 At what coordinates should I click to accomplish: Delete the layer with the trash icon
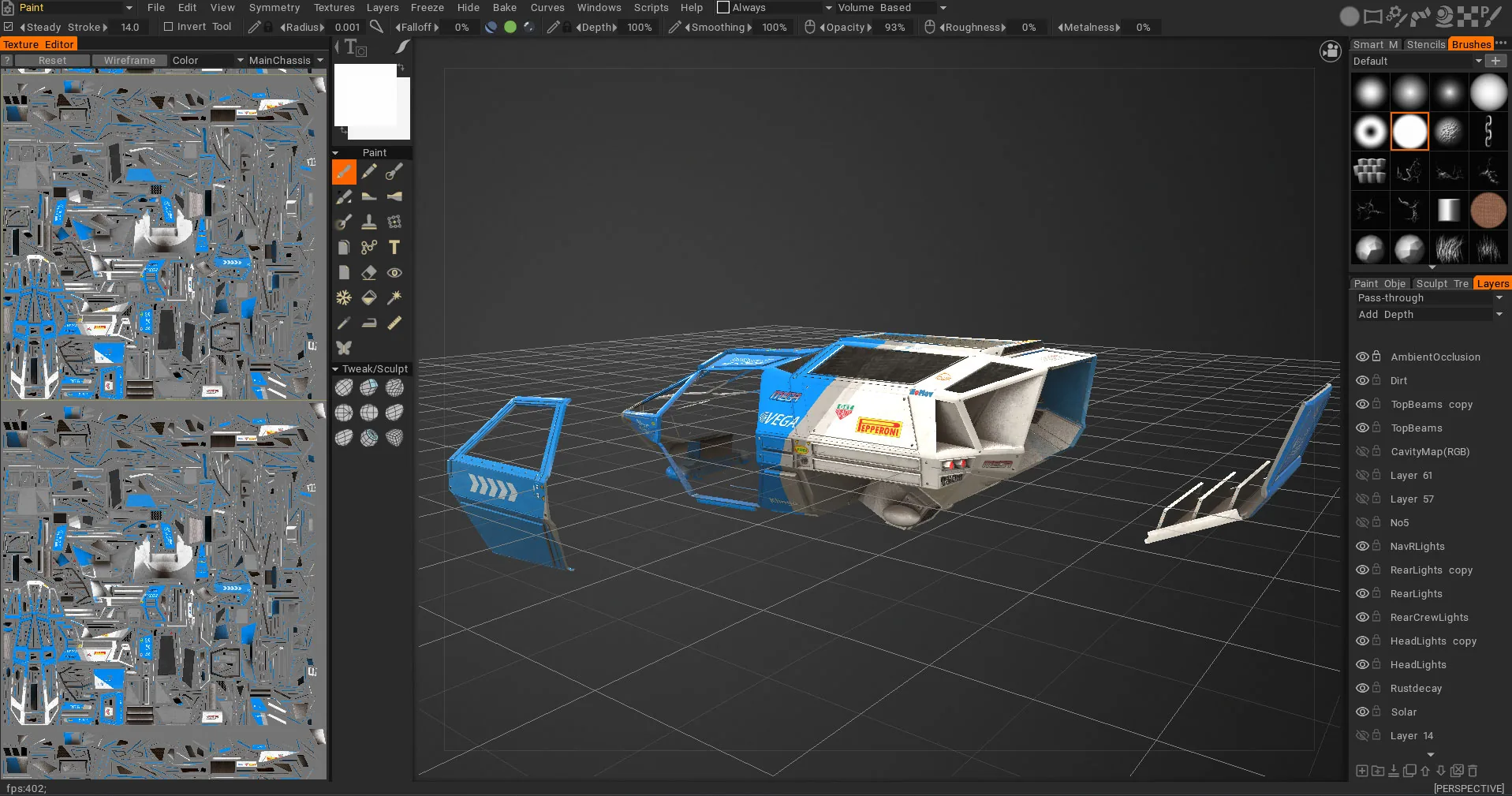(1473, 771)
